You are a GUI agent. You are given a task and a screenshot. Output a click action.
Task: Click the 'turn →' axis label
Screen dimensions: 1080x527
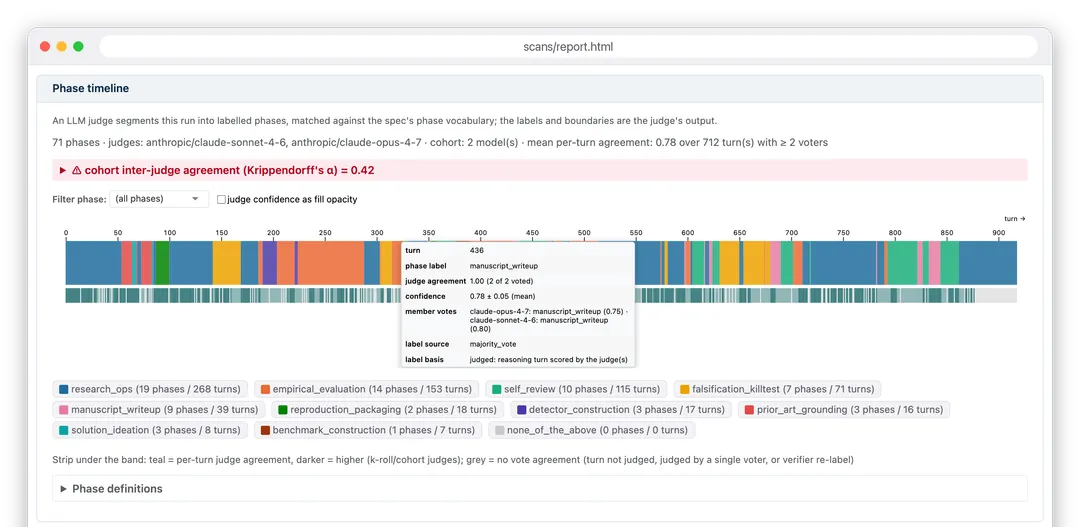point(1015,218)
